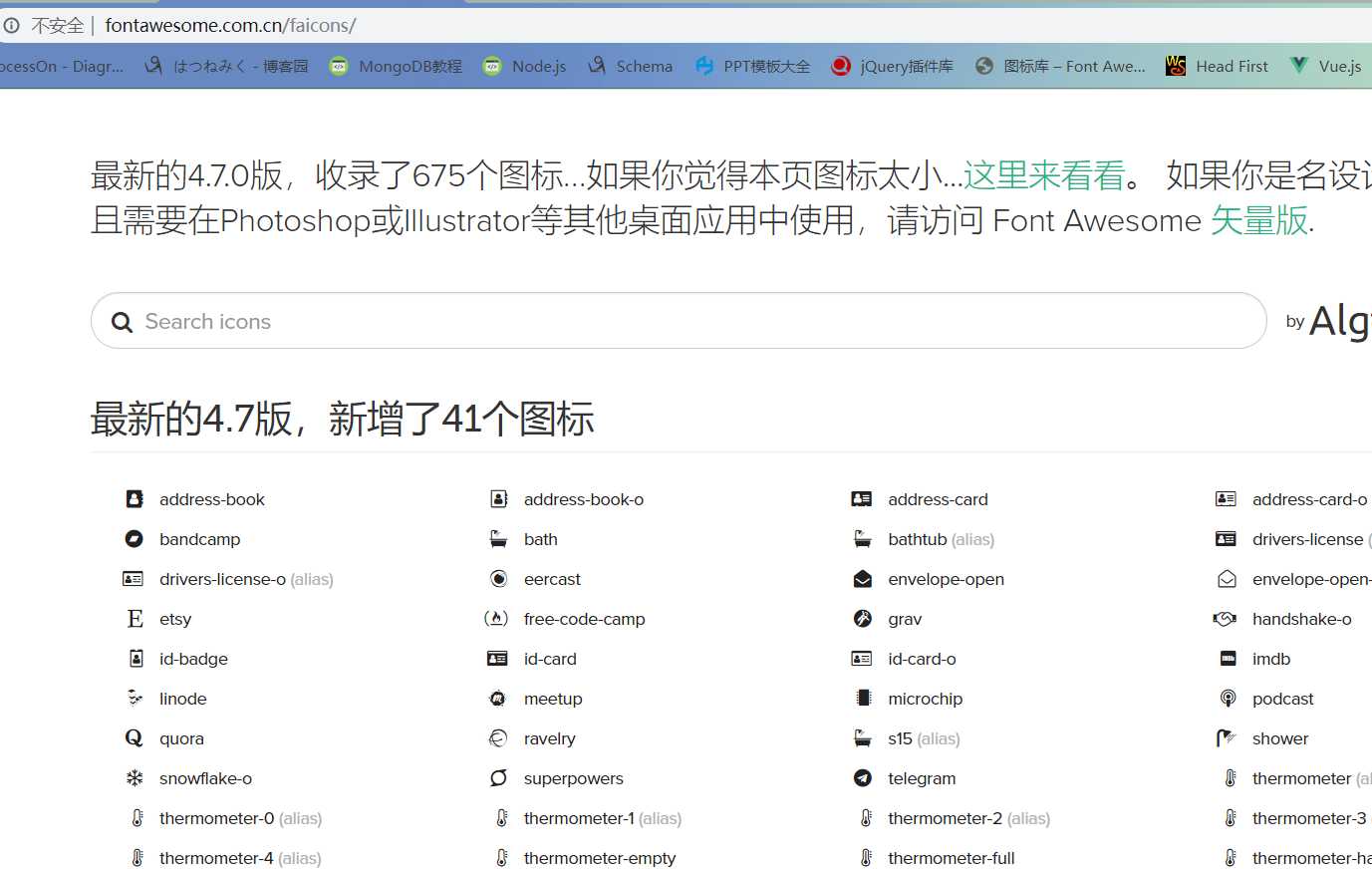Click the podcast icon
Screen dimensions: 1372x869
[x=1228, y=699]
